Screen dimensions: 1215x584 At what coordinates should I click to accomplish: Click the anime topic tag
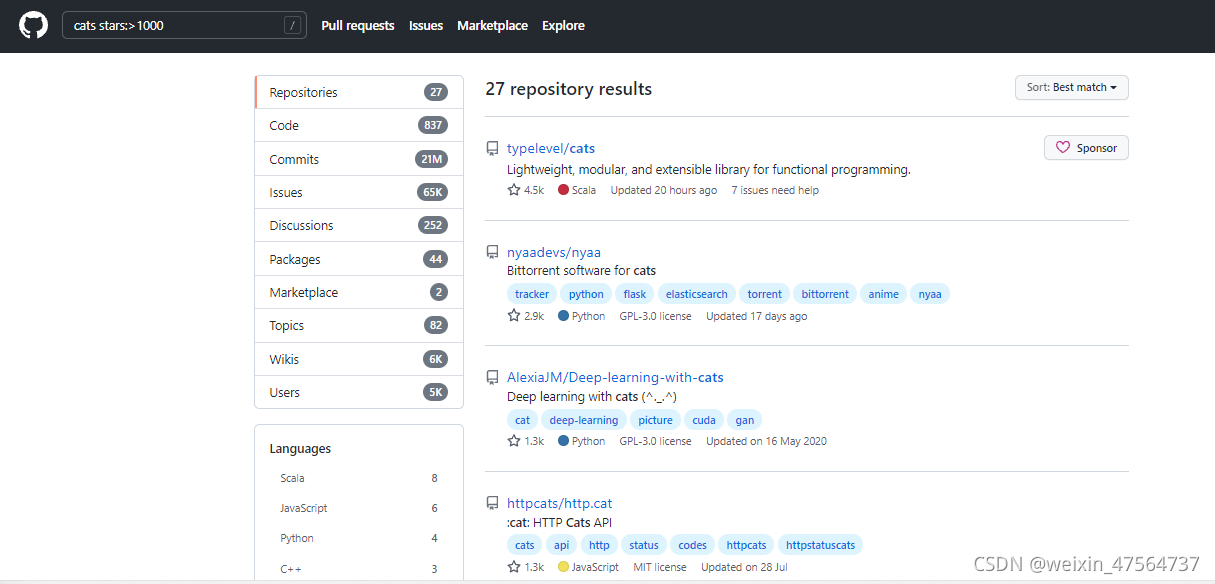(883, 294)
